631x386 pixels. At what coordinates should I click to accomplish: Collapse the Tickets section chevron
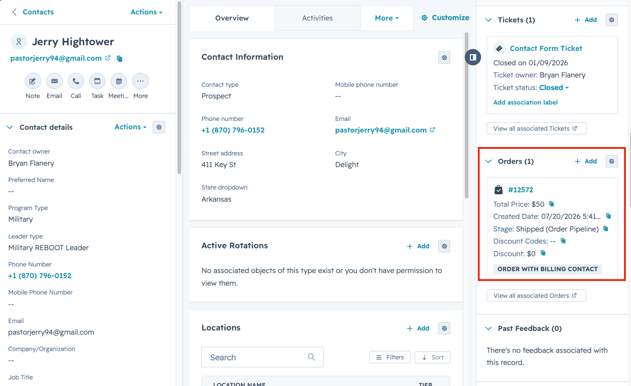[489, 20]
